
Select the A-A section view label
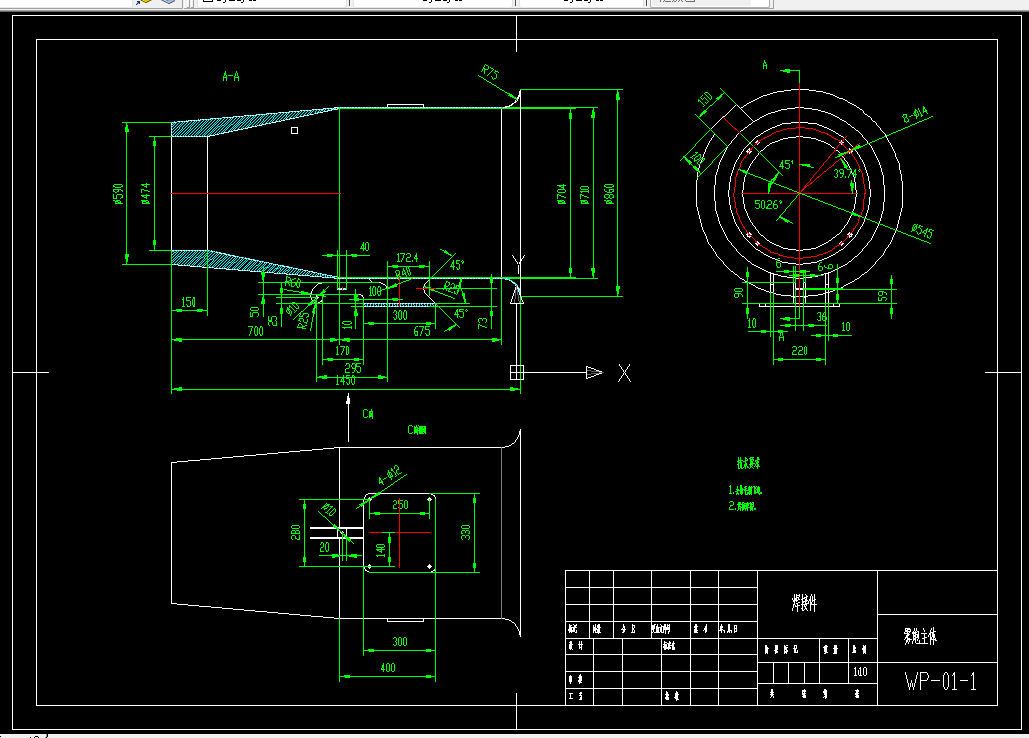(x=231, y=77)
